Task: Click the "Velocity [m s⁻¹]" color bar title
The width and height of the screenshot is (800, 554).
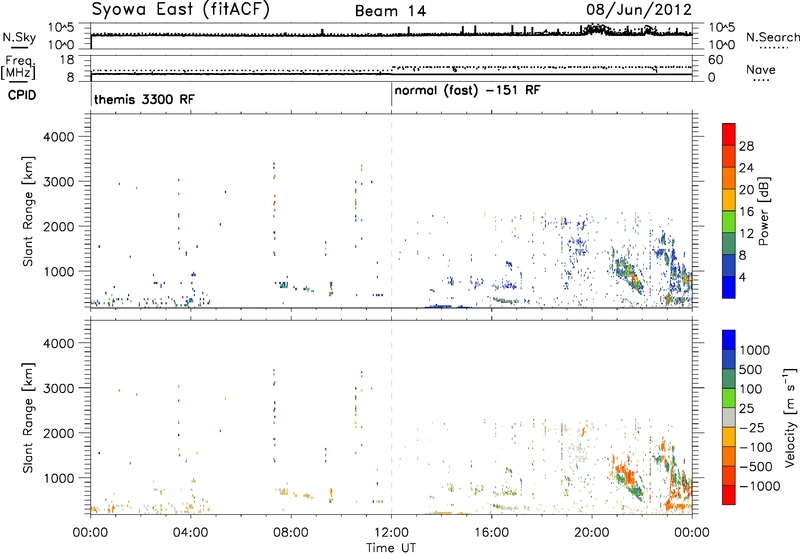Action: click(x=790, y=417)
